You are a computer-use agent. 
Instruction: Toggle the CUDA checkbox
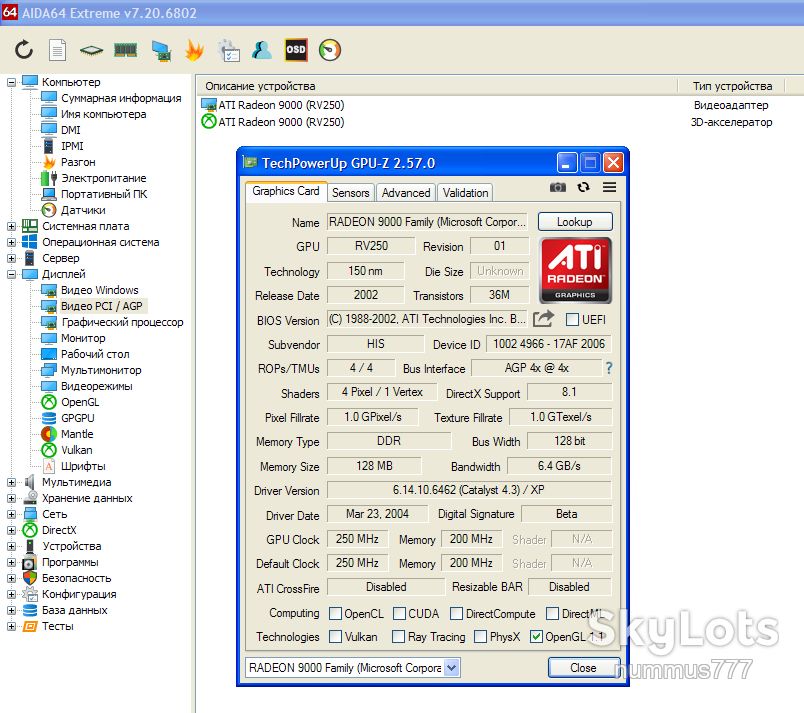click(x=399, y=614)
